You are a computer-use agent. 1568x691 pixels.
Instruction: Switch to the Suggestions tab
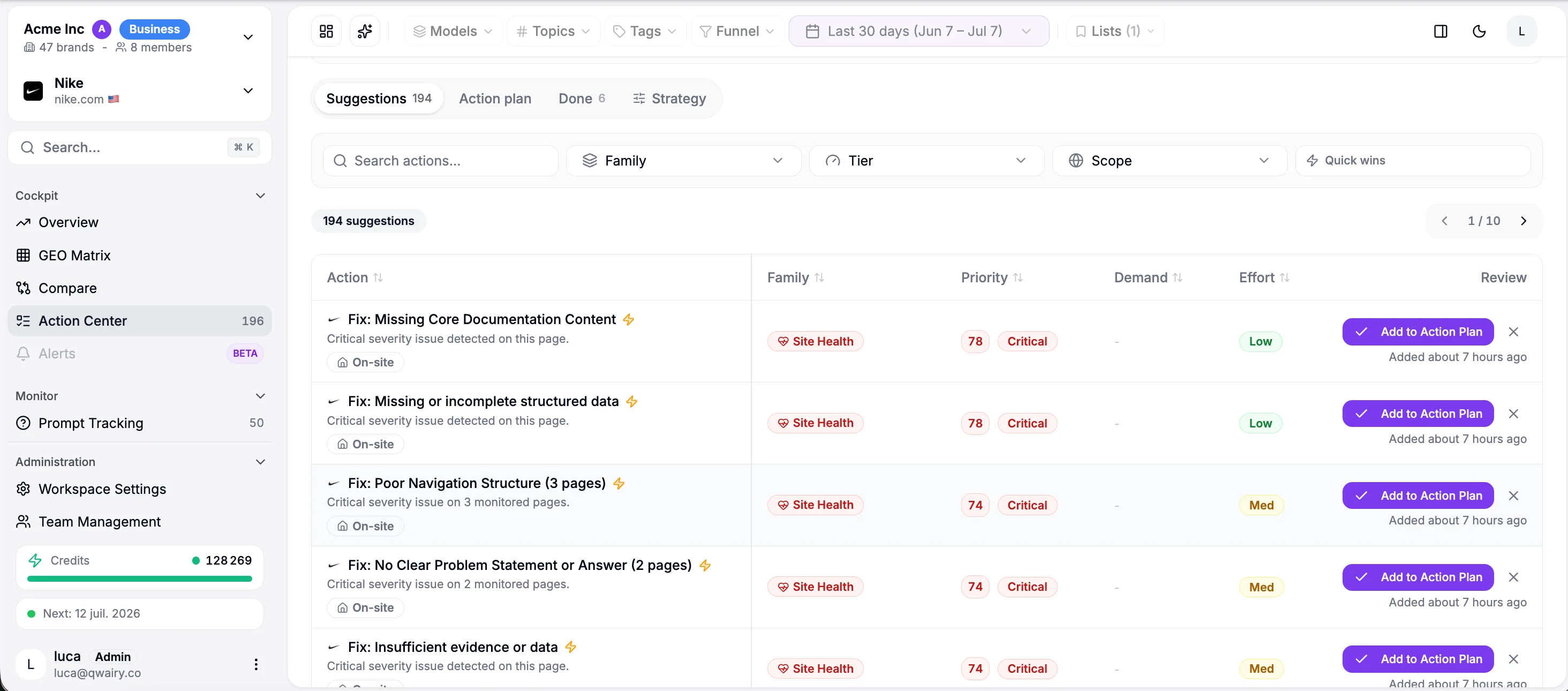(x=379, y=99)
